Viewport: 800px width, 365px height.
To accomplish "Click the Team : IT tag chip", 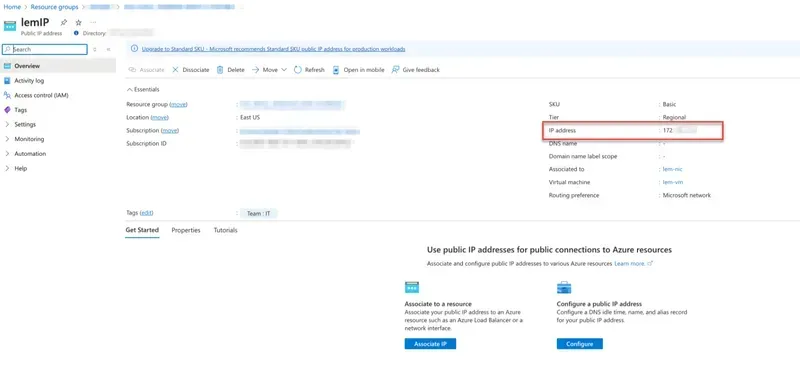I will click(x=259, y=213).
